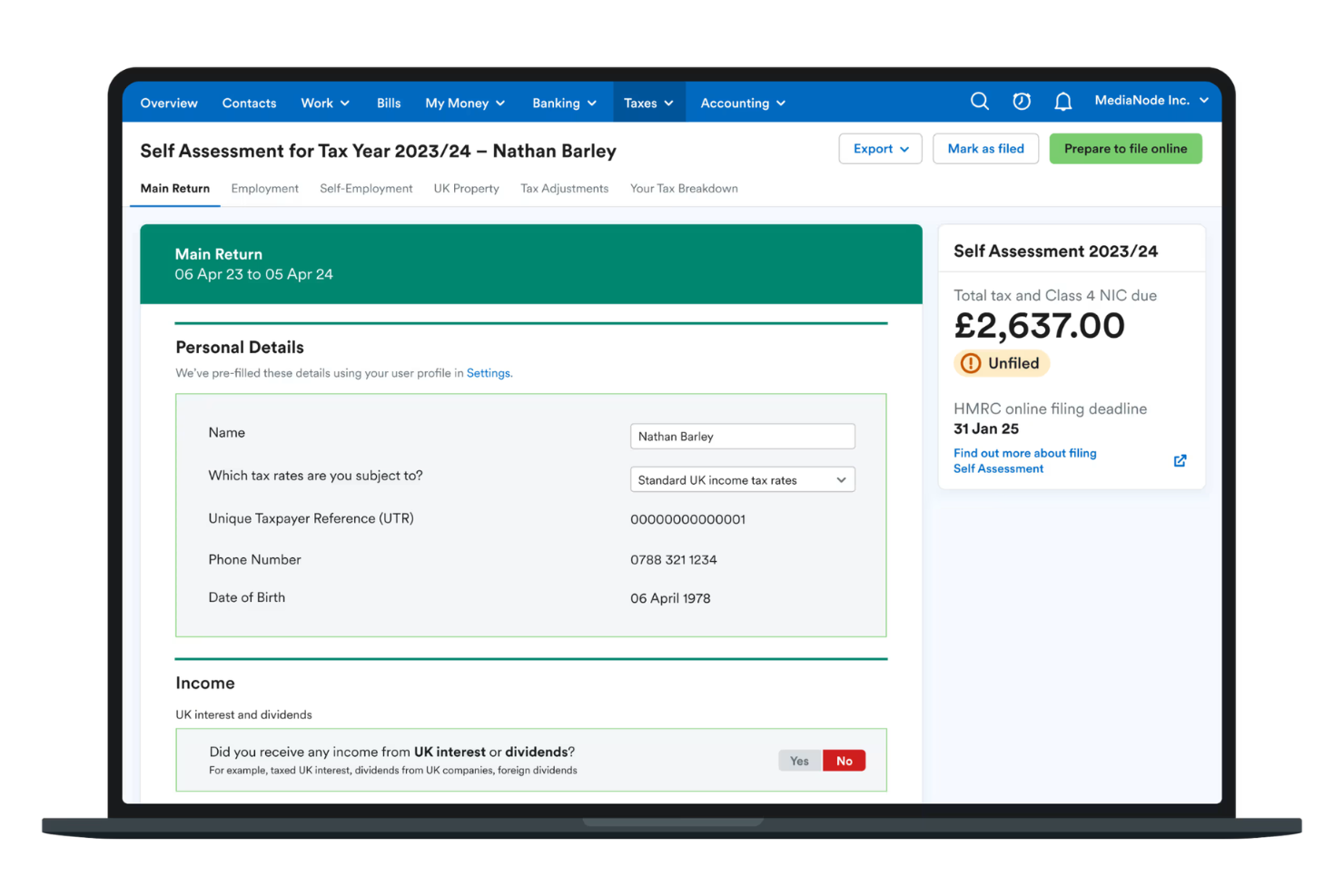Open the timer clock icon
The image size is (1344, 896).
(x=1022, y=102)
